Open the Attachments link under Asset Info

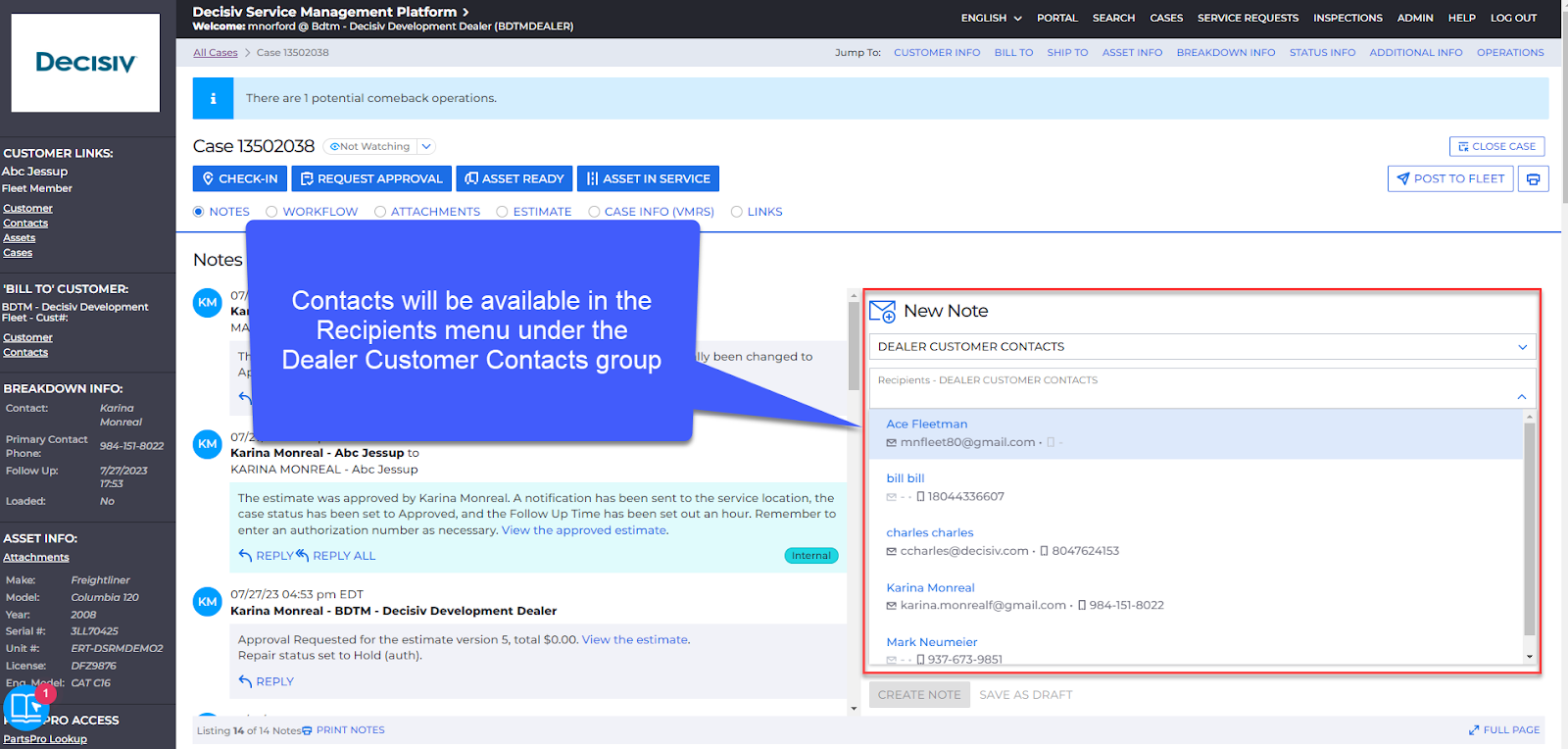click(36, 558)
